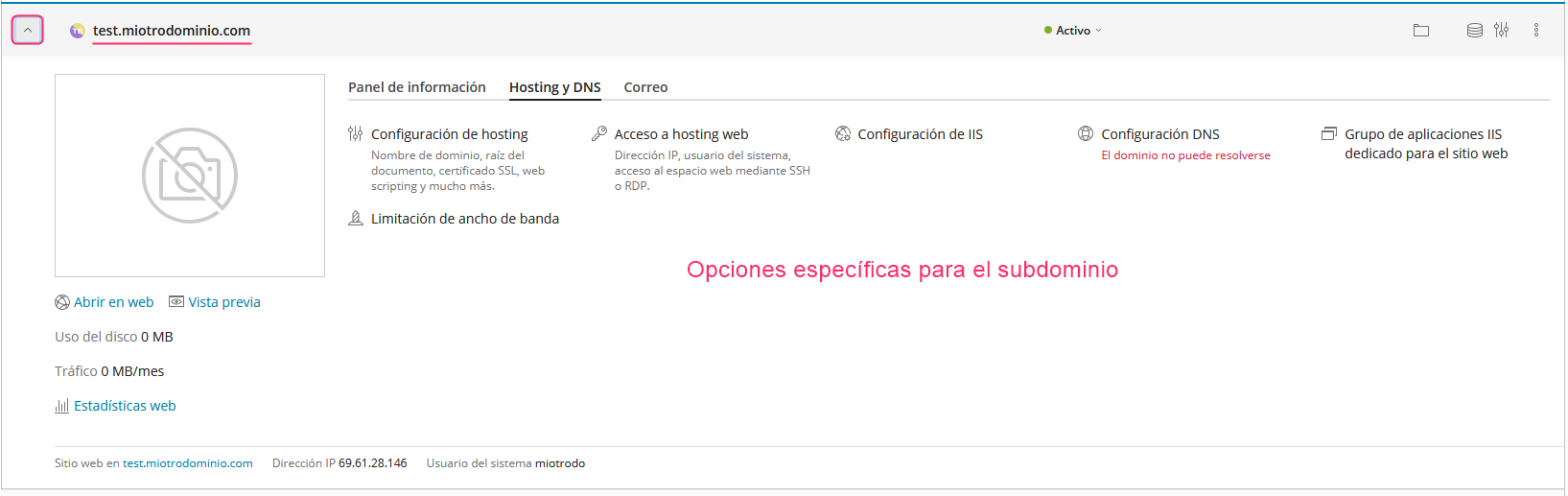Screen dimensions: 1568x496
Task: Collapse the test.miotrodominio.com domain row
Action: (28, 31)
